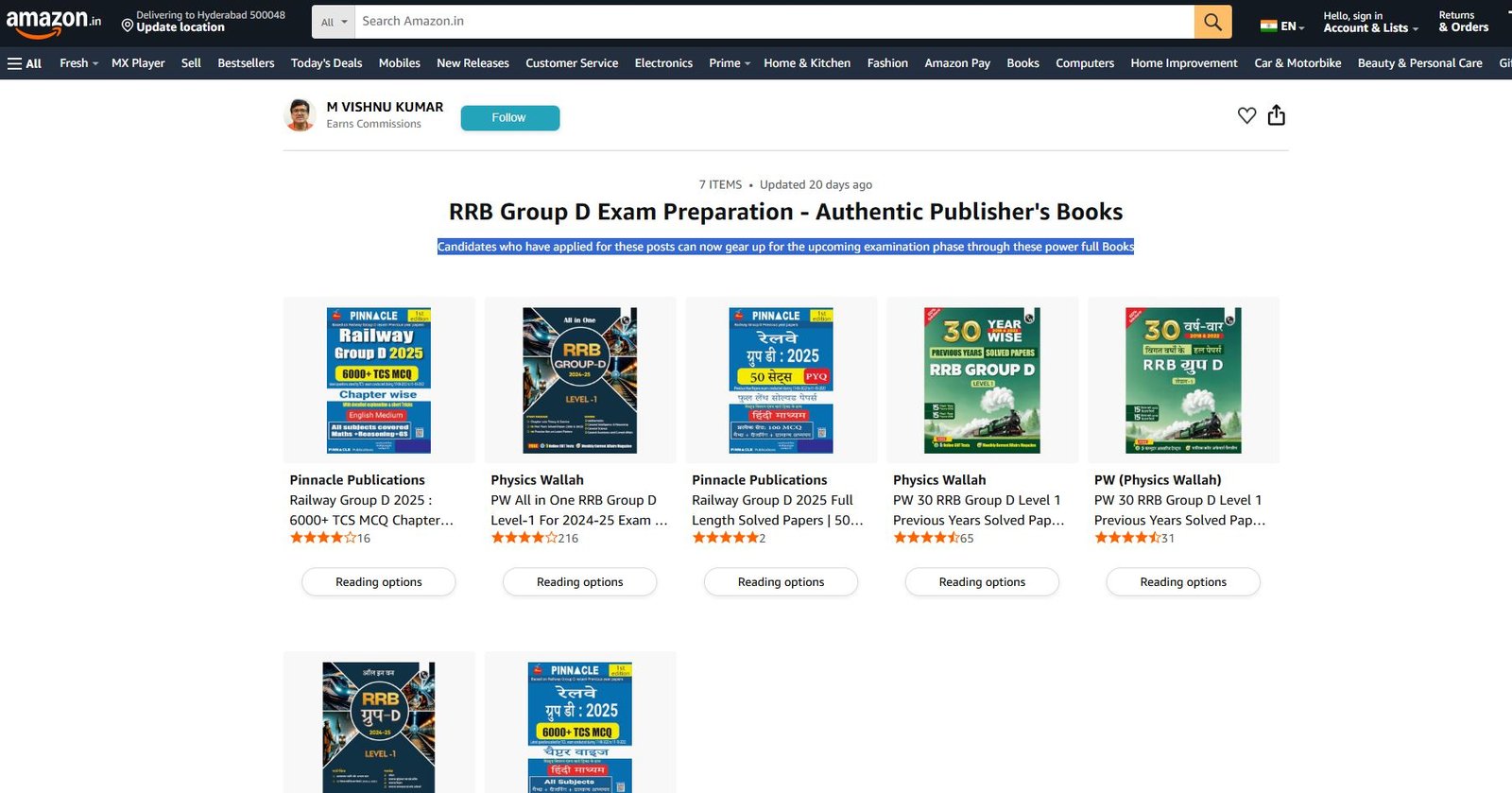Viewport: 1512px width, 793px height.
Task: Follow M Vishnu Kumar
Action: pos(509,118)
